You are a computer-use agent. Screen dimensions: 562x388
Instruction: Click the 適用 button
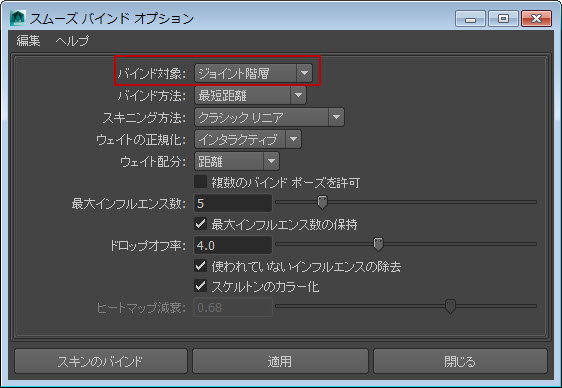[280, 361]
